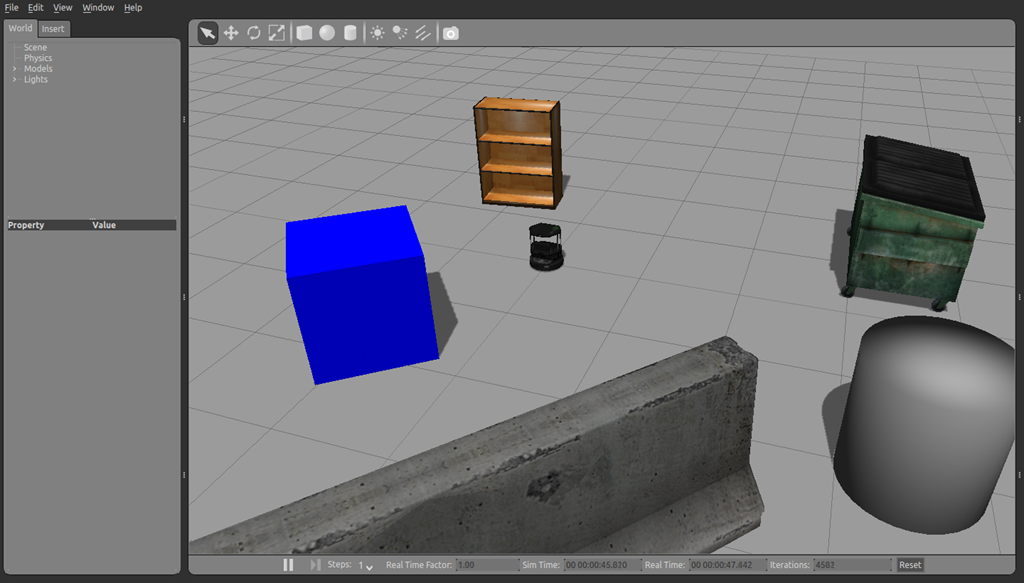Viewport: 1024px width, 583px height.
Task: Click the Real Time value field
Action: (x=727, y=565)
